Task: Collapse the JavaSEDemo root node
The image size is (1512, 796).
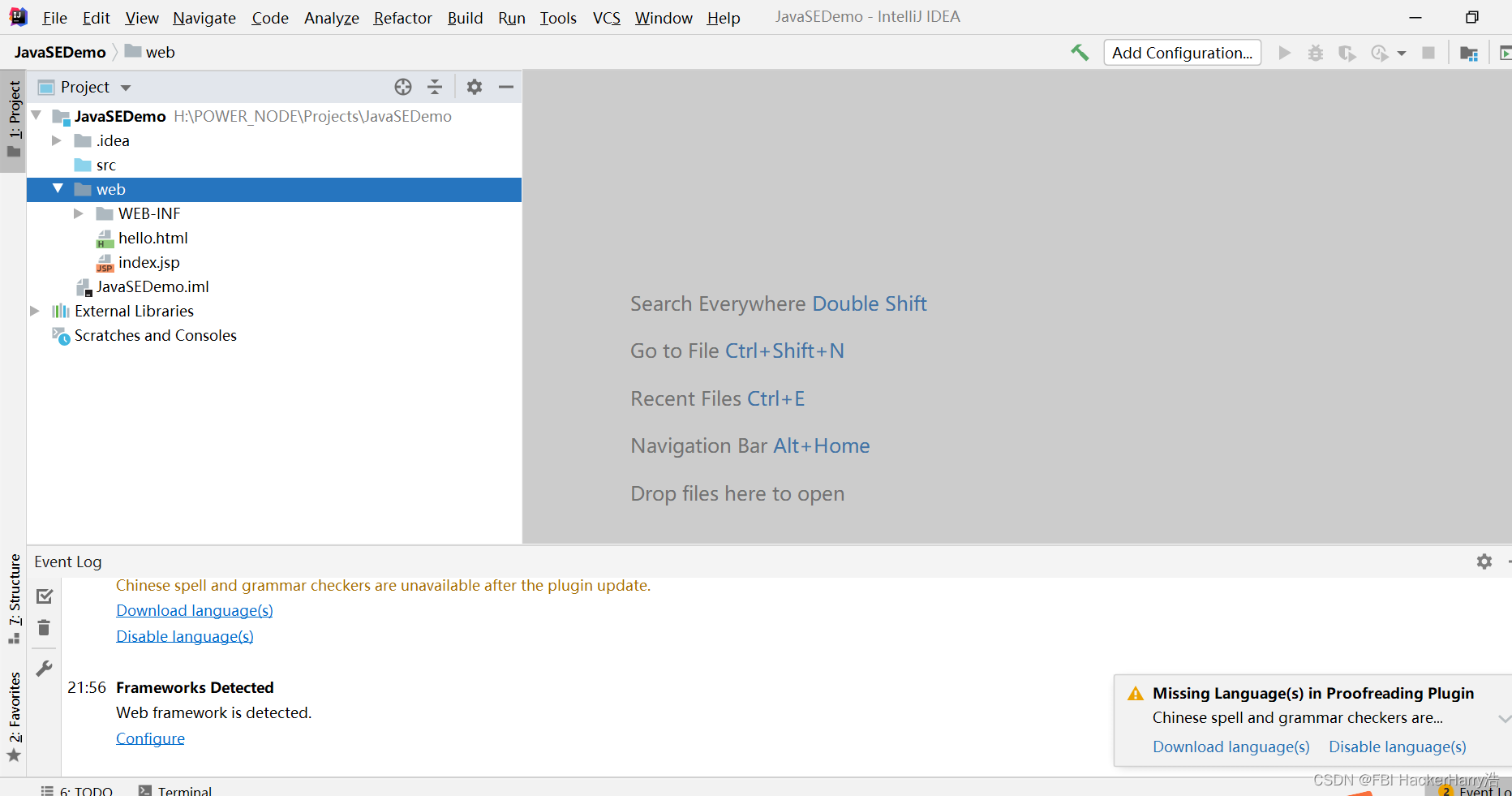Action: [37, 116]
